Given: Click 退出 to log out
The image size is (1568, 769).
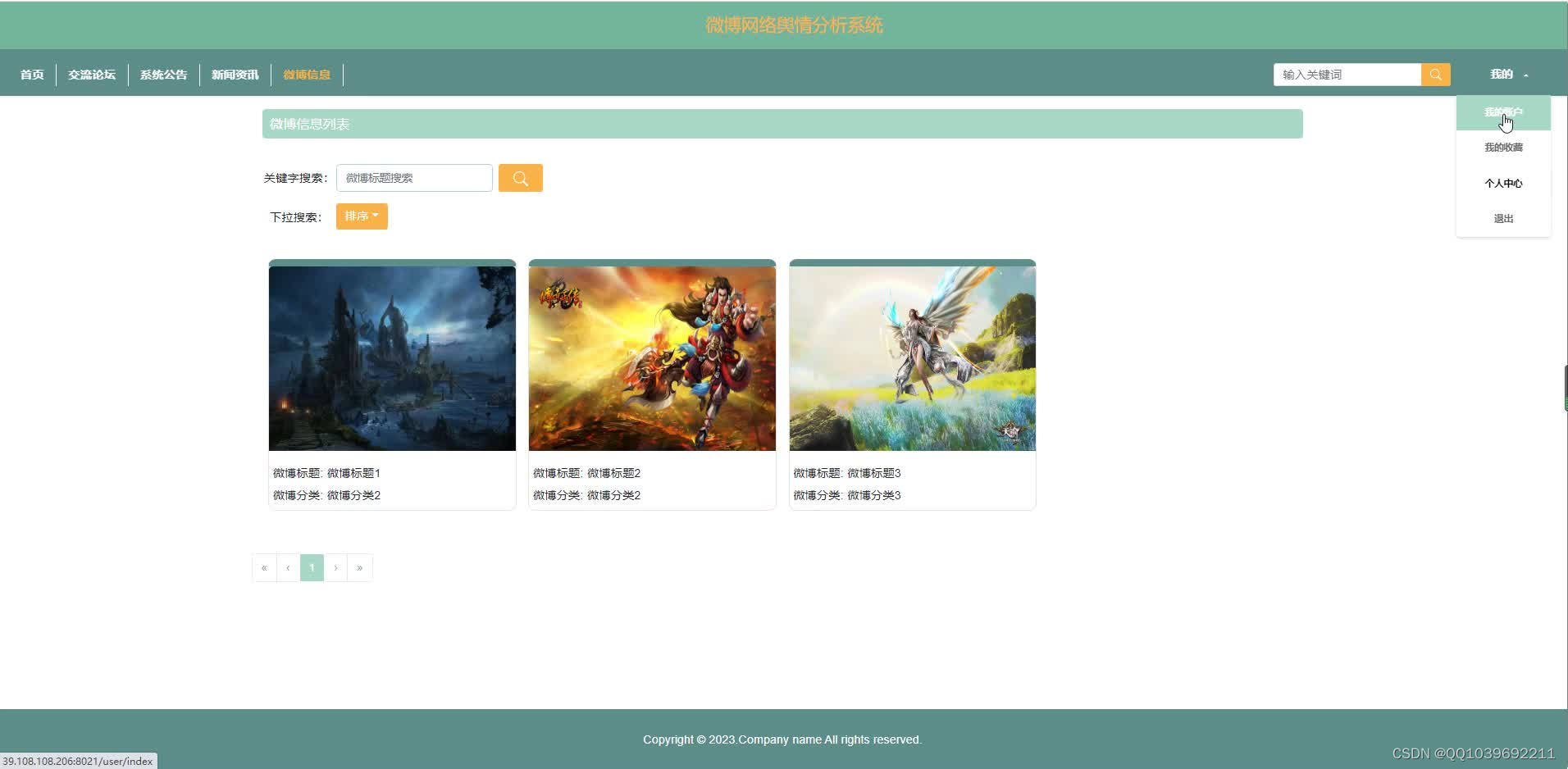Looking at the screenshot, I should coord(1503,219).
